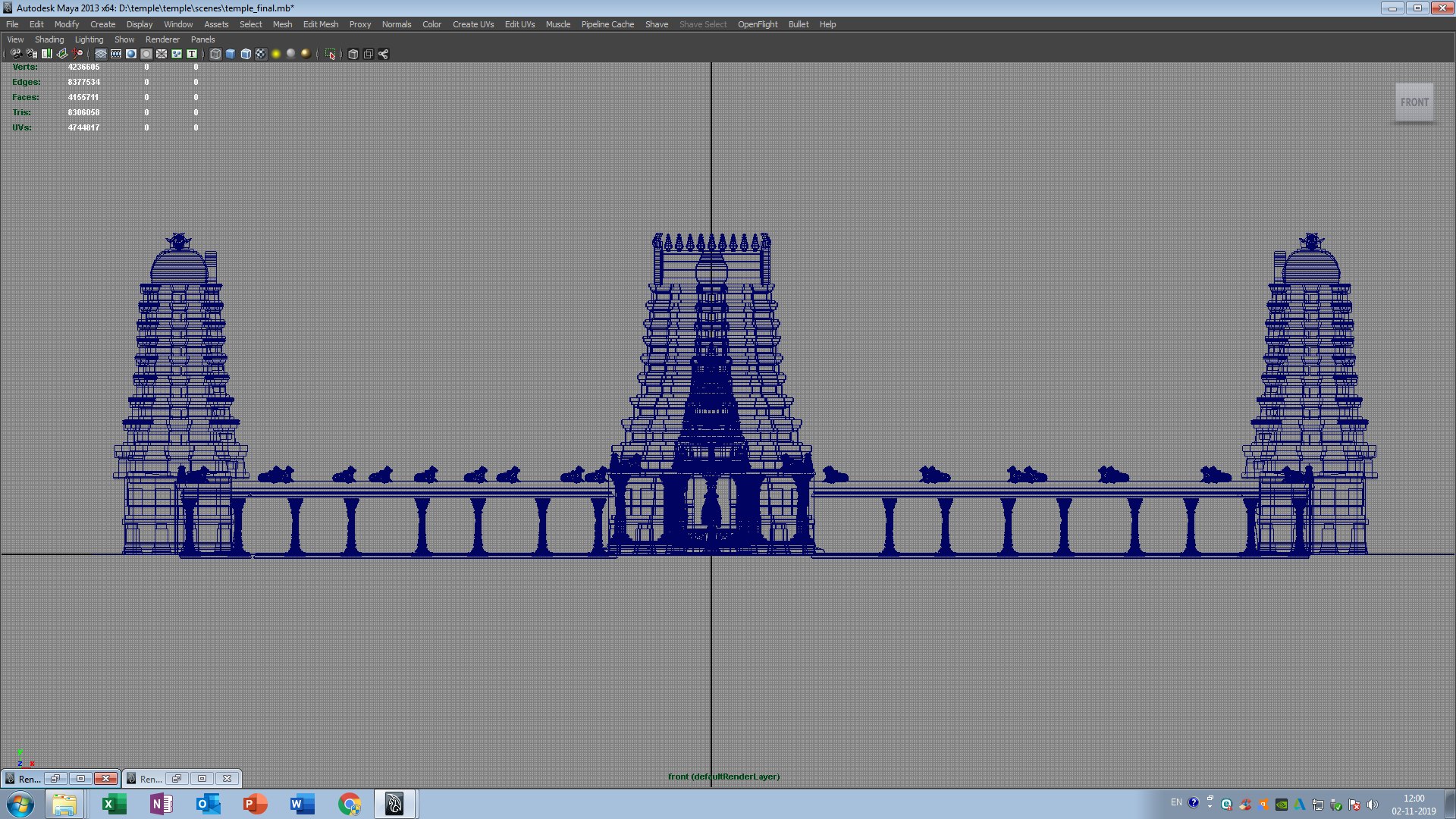Open the Panels dropdown menu
Viewport: 1456px width, 819px height.
(202, 39)
